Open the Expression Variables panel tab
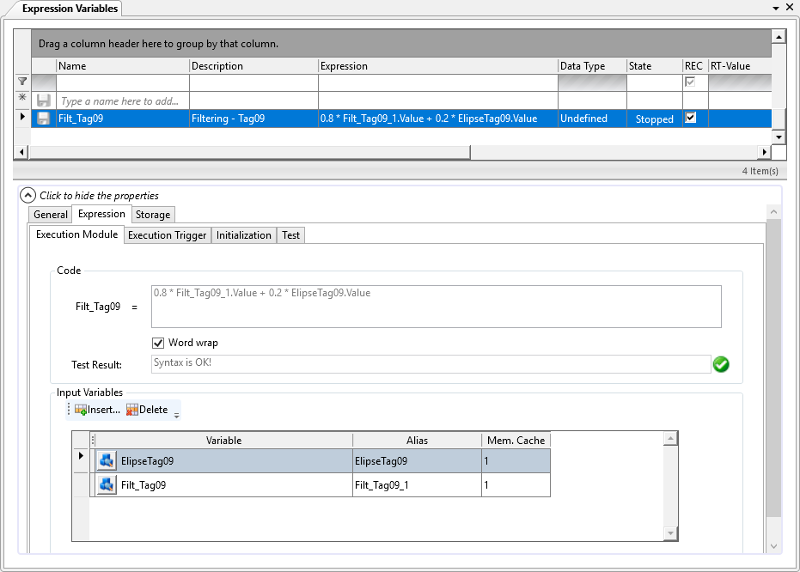The height and width of the screenshot is (572, 800). click(70, 8)
